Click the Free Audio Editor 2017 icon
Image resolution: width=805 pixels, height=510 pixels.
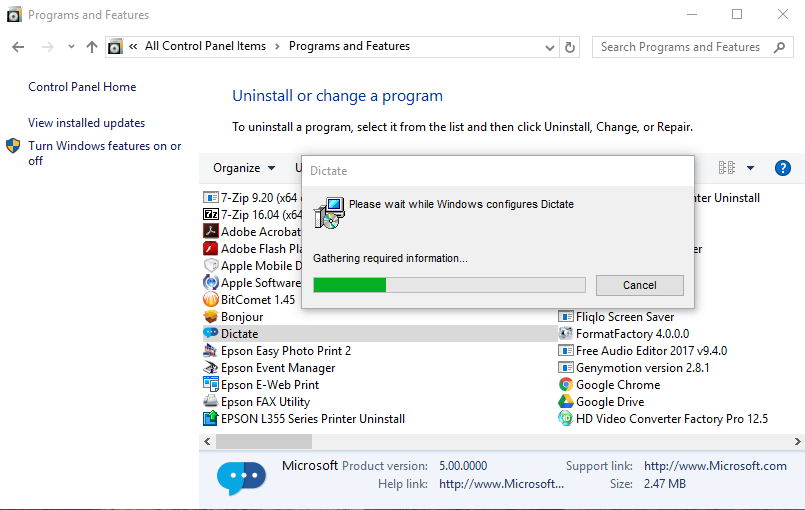pyautogui.click(x=565, y=350)
